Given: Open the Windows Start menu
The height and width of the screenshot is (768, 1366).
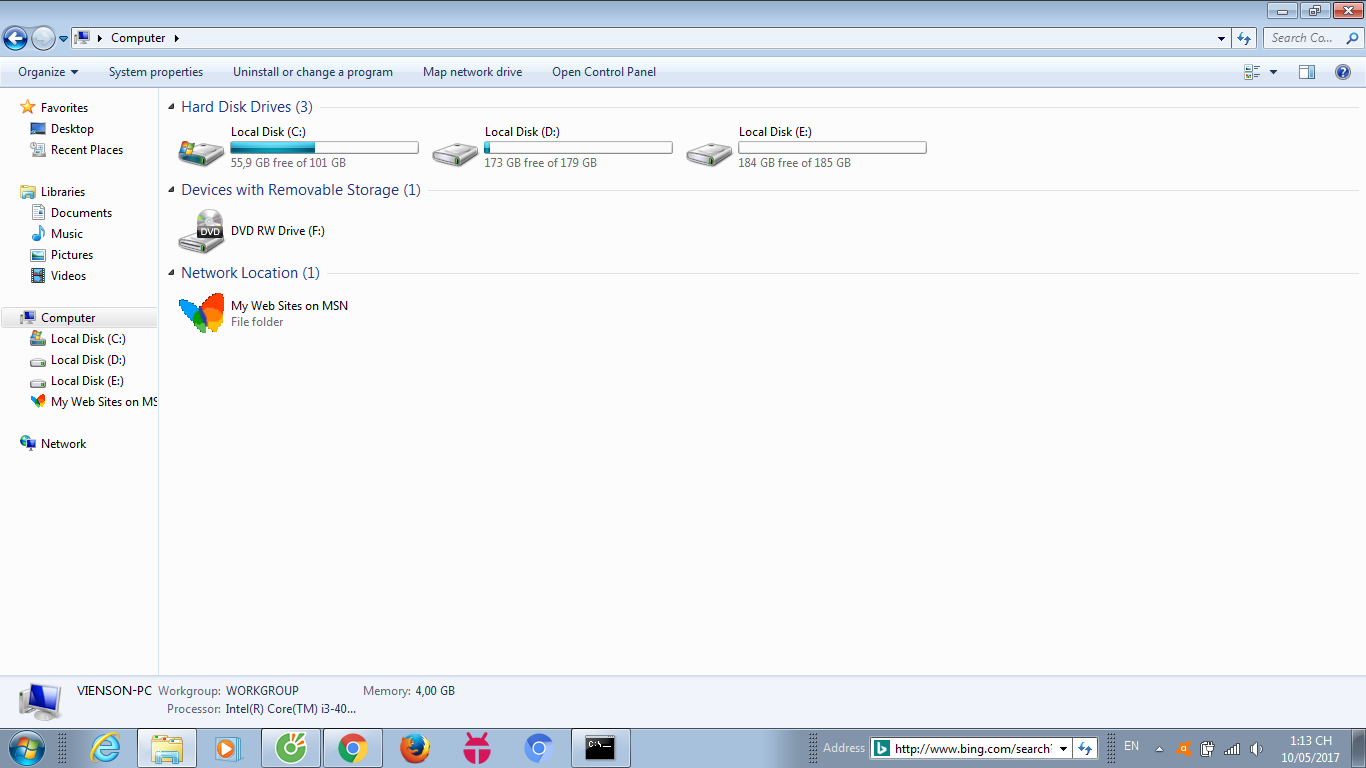Looking at the screenshot, I should pos(25,747).
